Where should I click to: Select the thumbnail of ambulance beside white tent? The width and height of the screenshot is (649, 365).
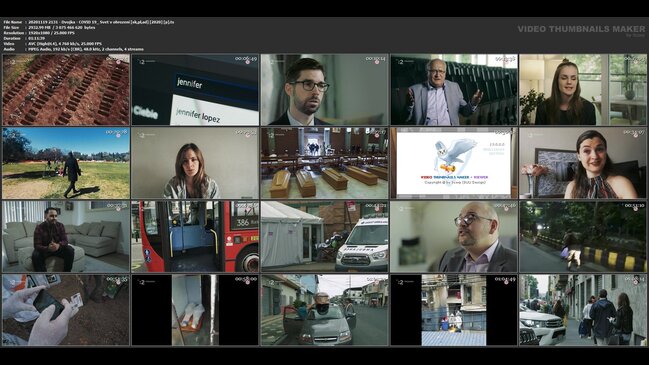tap(324, 237)
